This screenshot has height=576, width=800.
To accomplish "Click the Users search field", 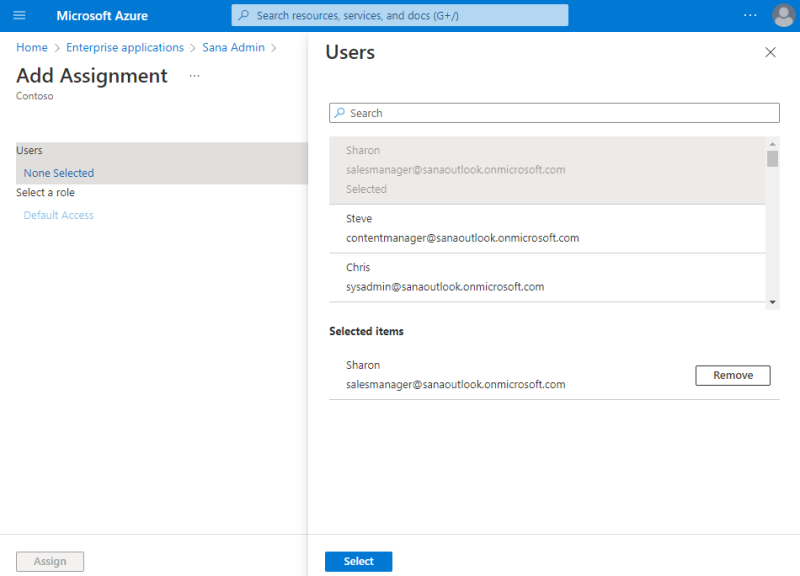I will pyautogui.click(x=560, y=113).
